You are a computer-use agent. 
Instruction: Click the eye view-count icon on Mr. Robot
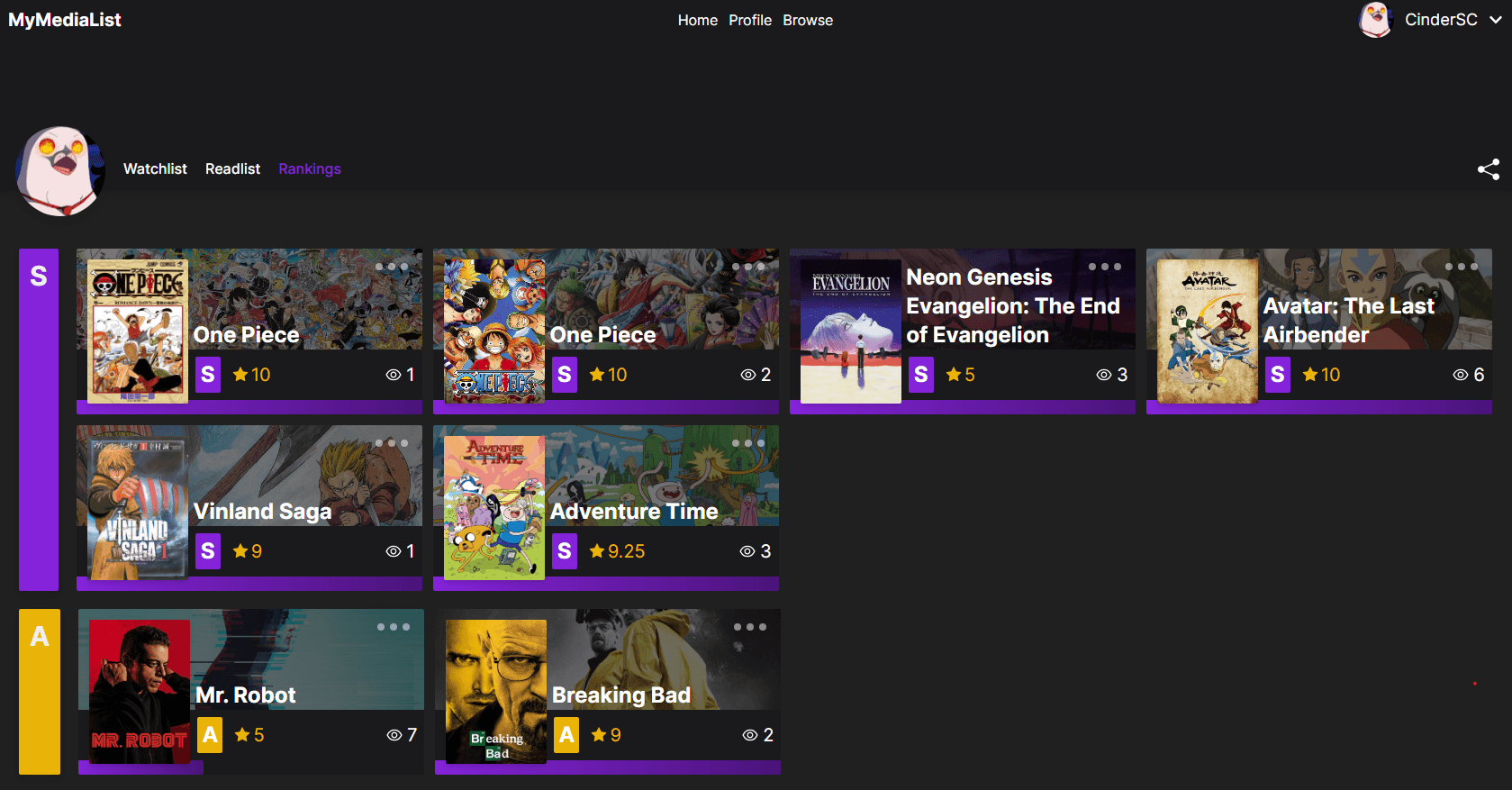pyautogui.click(x=394, y=735)
